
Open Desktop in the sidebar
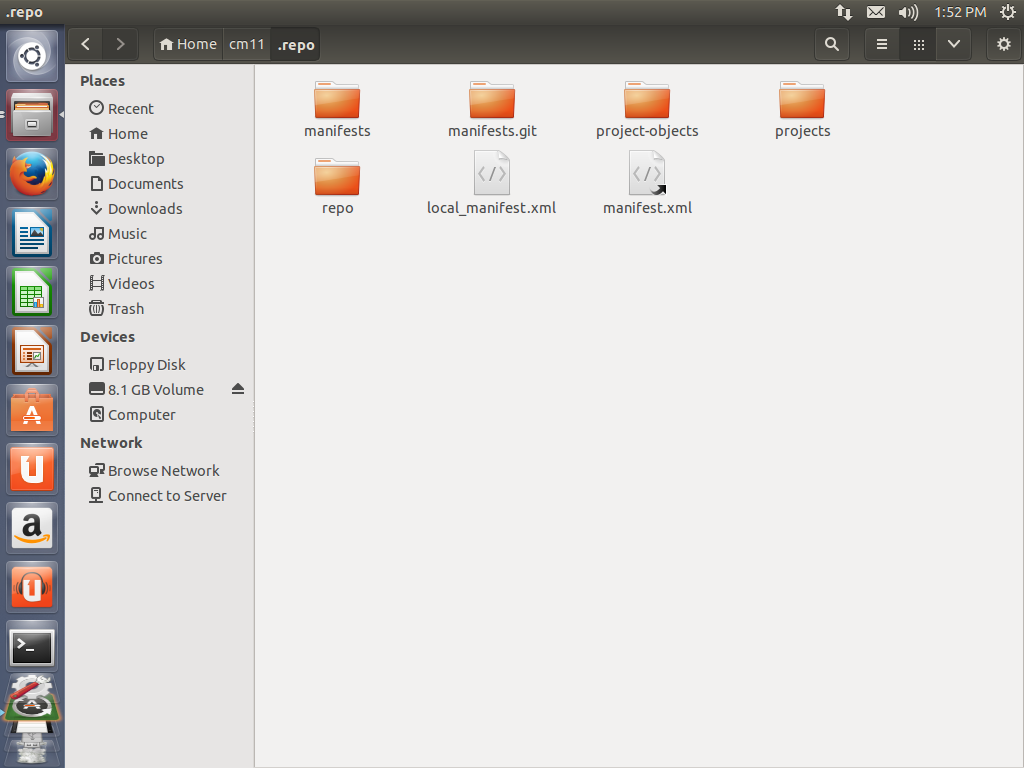click(160, 159)
